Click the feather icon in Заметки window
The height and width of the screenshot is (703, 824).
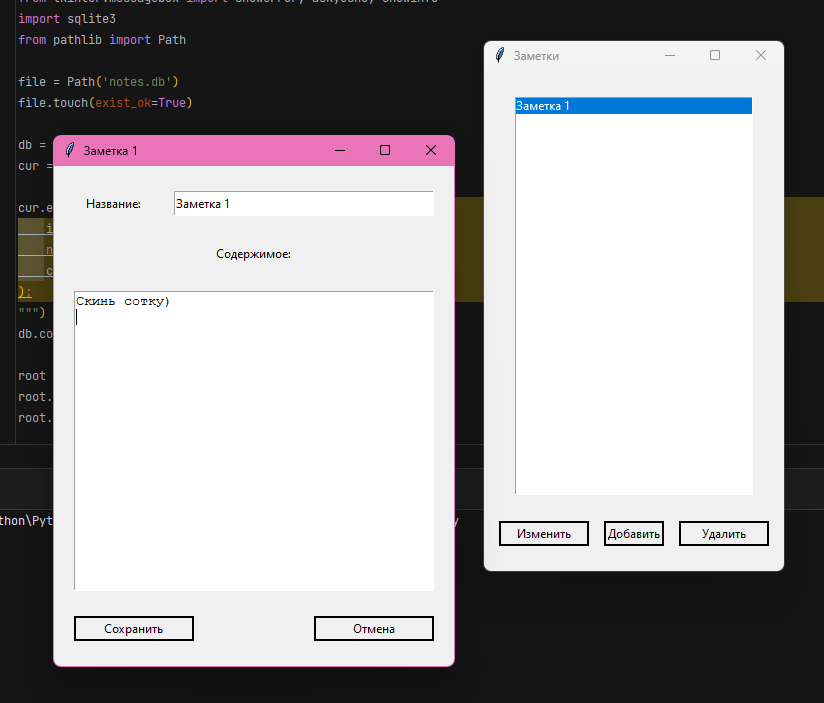[499, 56]
